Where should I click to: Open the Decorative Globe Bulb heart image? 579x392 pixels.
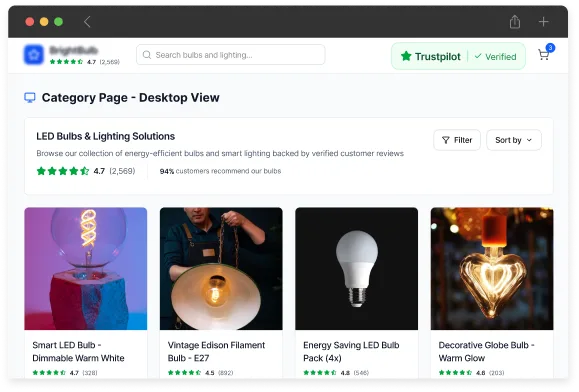click(x=492, y=269)
